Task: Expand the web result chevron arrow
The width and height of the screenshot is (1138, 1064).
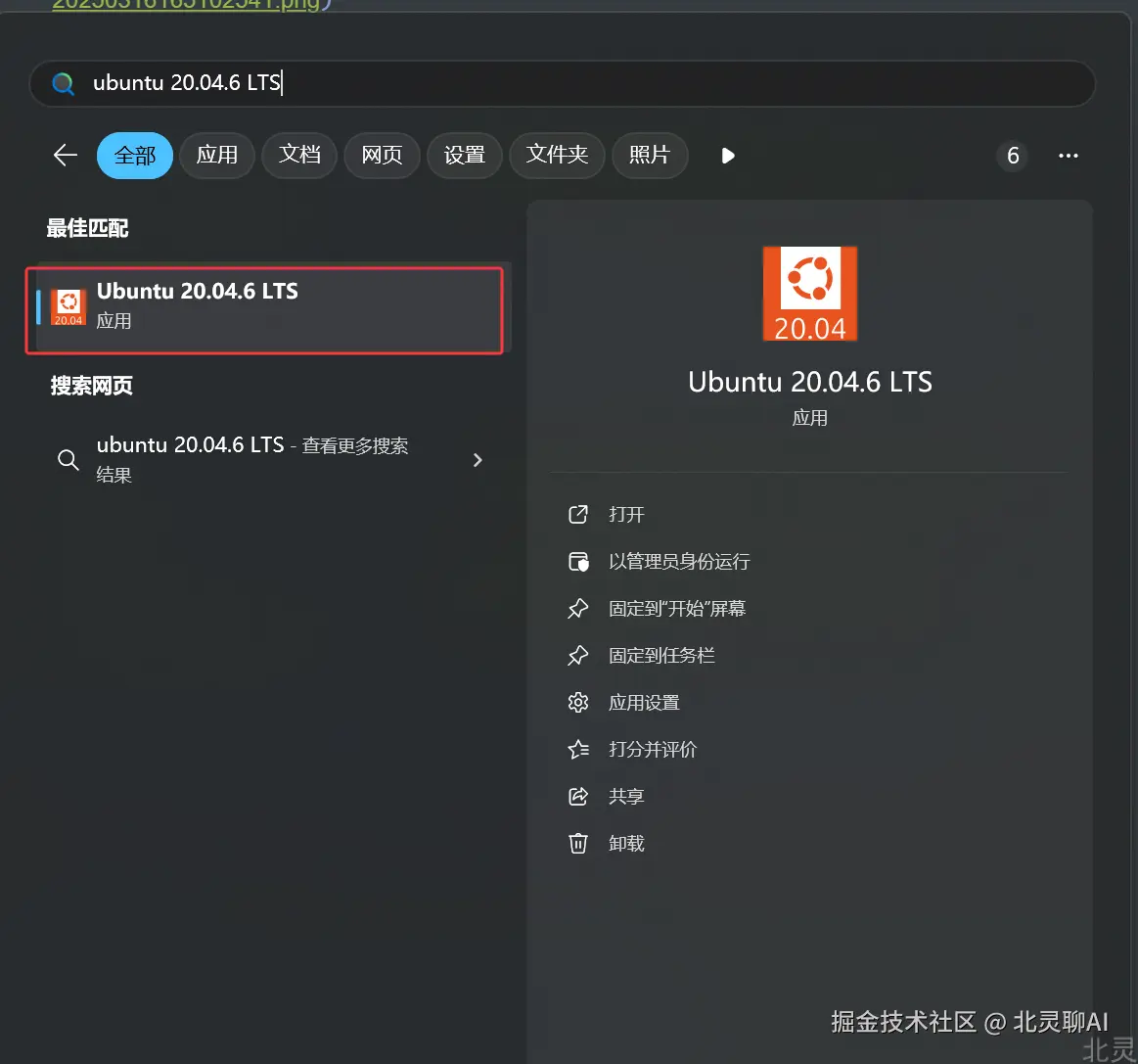Action: pyautogui.click(x=478, y=460)
